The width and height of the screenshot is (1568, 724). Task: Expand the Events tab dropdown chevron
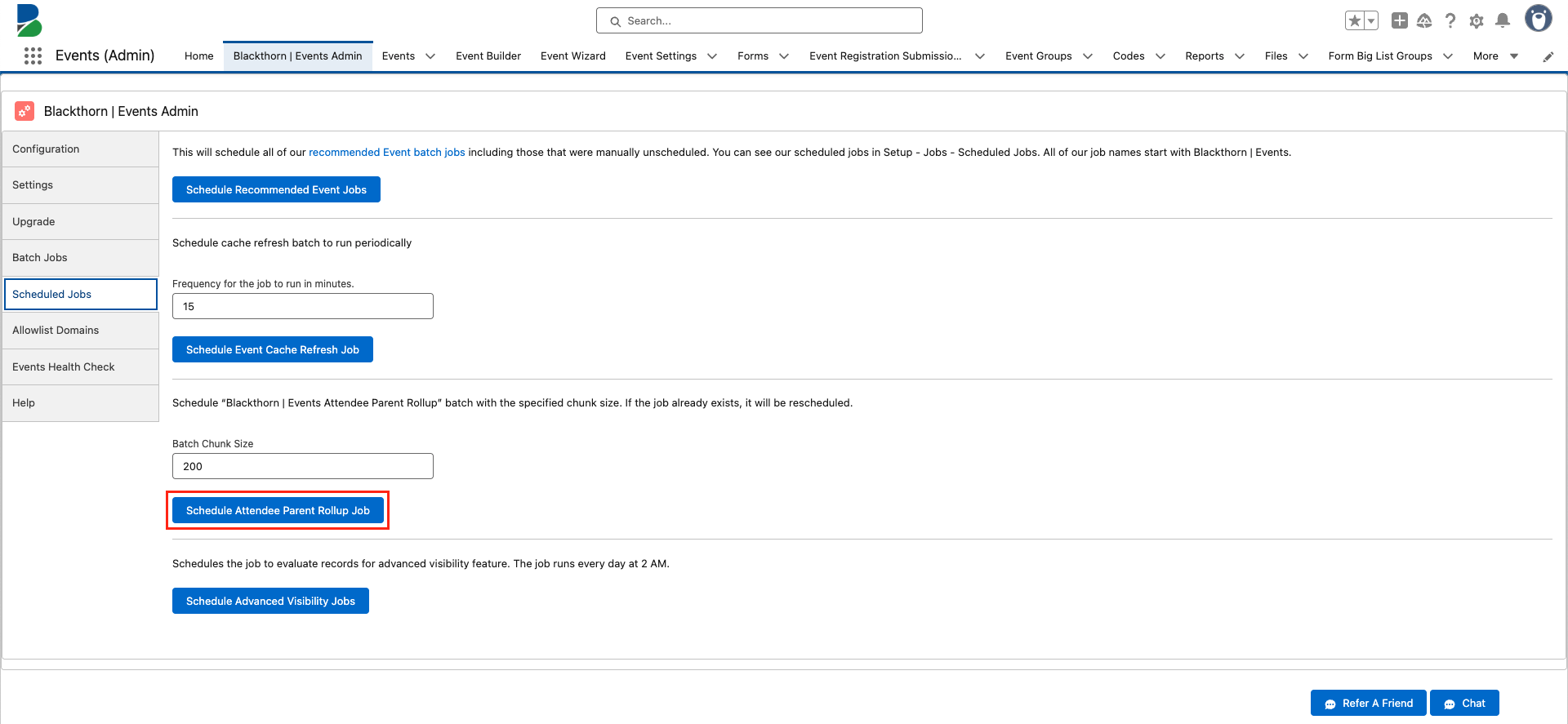click(430, 56)
